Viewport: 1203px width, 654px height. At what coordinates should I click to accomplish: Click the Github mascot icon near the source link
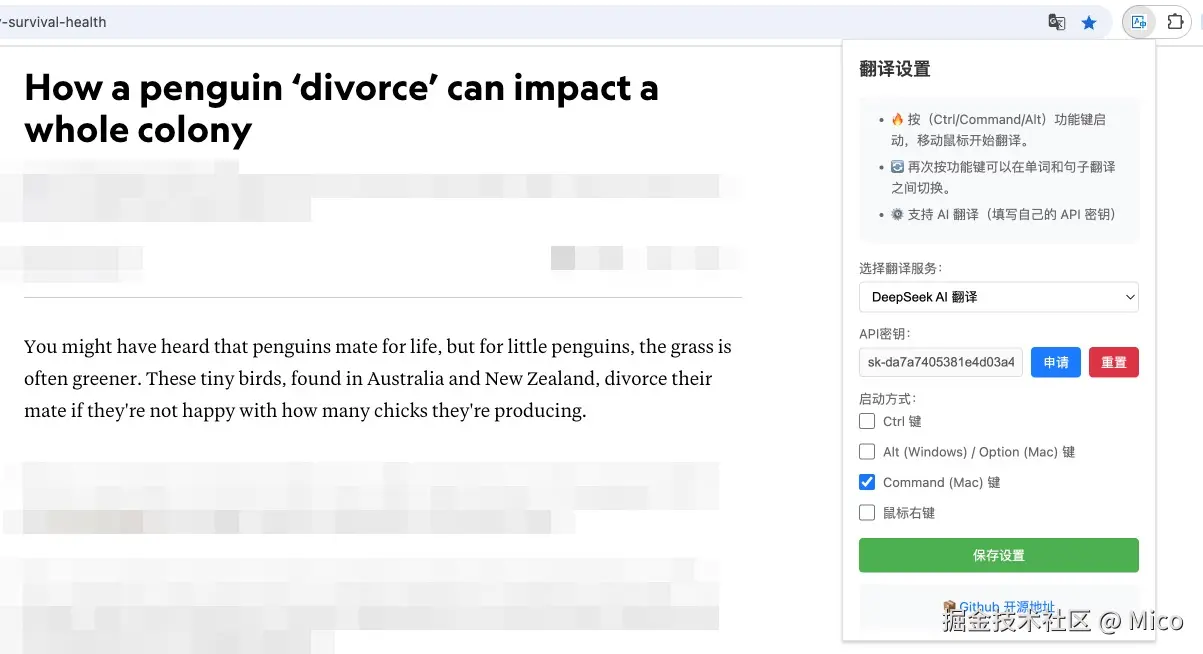[x=948, y=606]
